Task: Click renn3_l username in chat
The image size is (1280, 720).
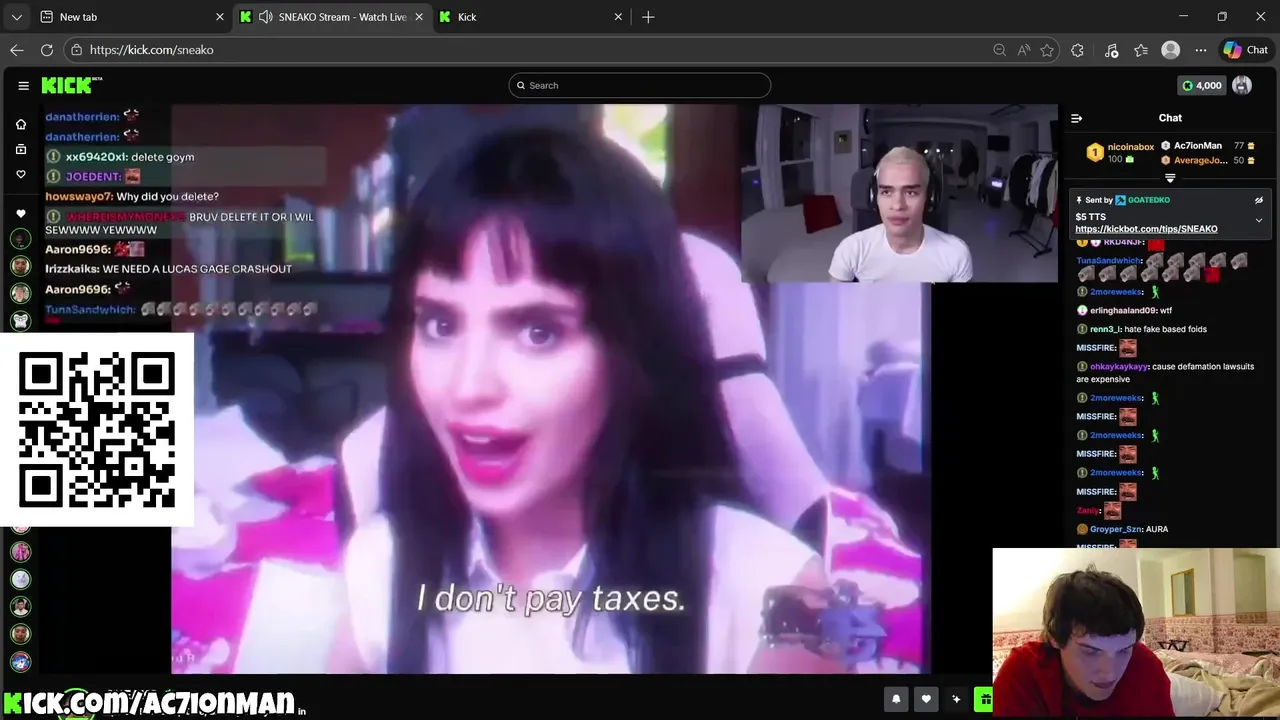Action: point(1105,329)
